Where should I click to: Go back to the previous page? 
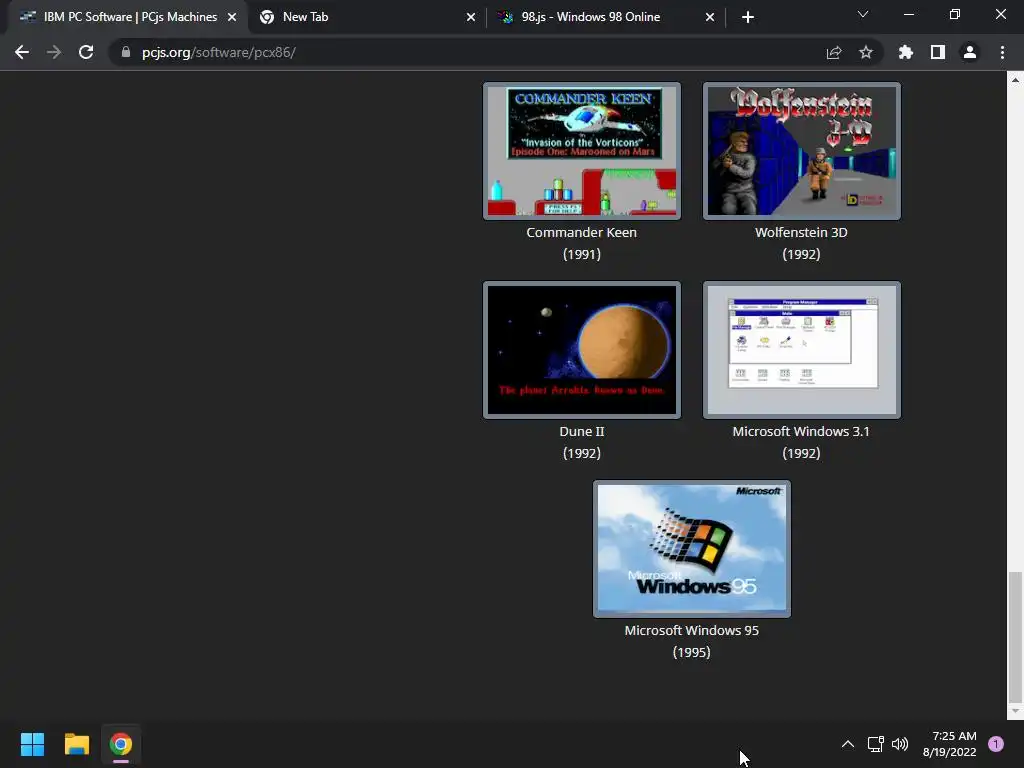22,52
